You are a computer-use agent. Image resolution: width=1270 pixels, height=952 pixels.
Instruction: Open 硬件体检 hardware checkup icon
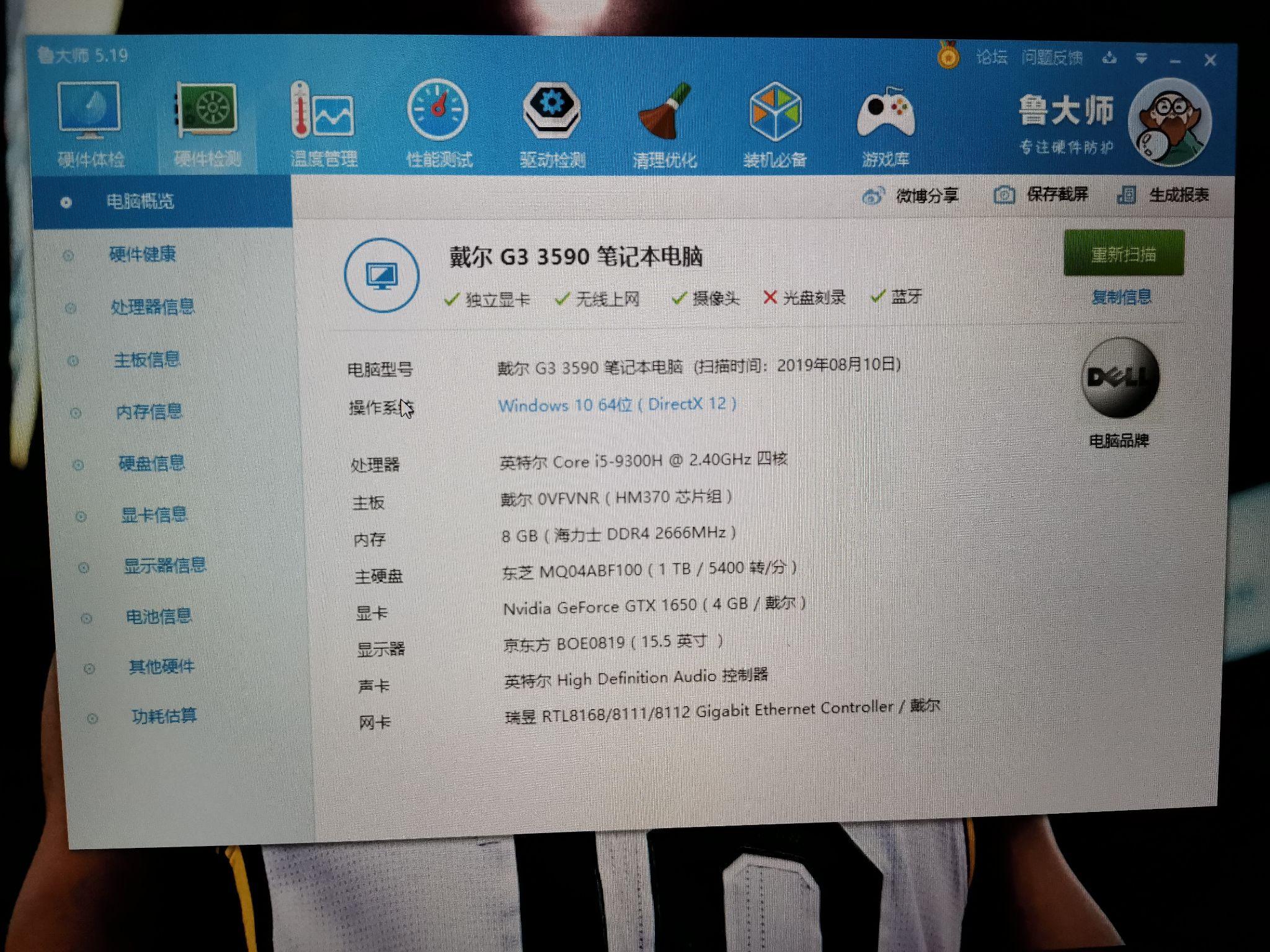click(x=90, y=125)
